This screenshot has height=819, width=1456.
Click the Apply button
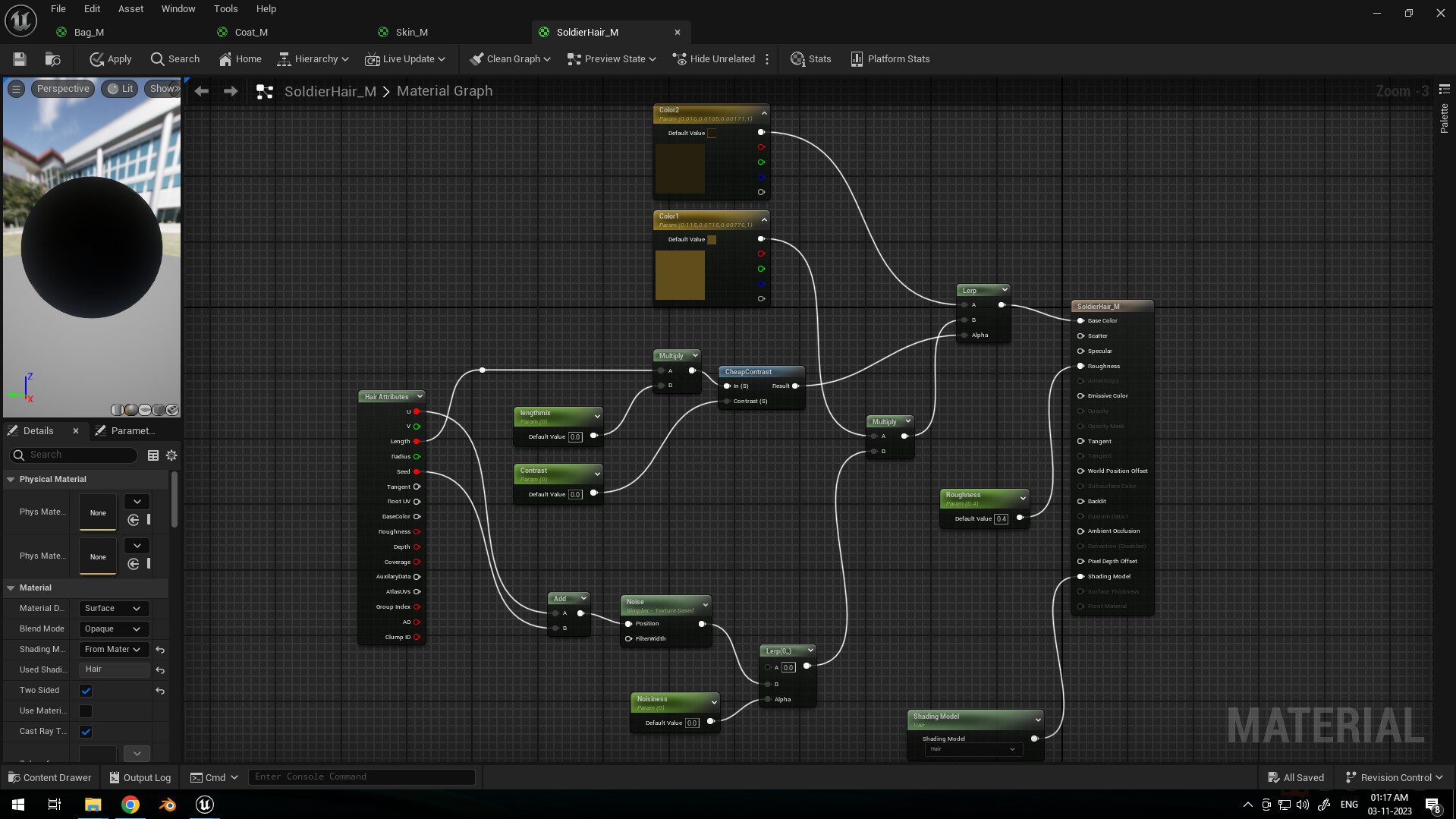(111, 59)
